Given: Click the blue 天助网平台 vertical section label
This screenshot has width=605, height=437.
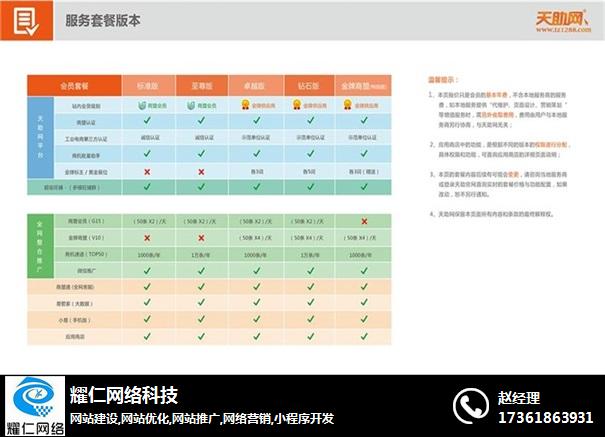Looking at the screenshot, I should tap(40, 137).
